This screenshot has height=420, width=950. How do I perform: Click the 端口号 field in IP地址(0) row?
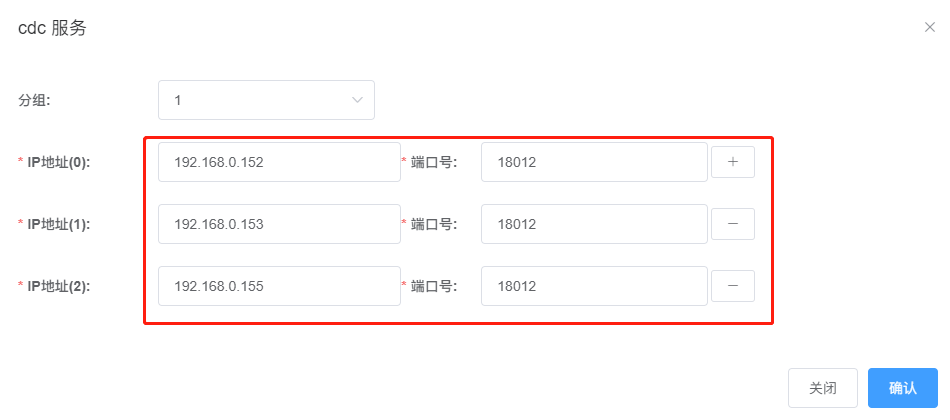click(x=593, y=162)
